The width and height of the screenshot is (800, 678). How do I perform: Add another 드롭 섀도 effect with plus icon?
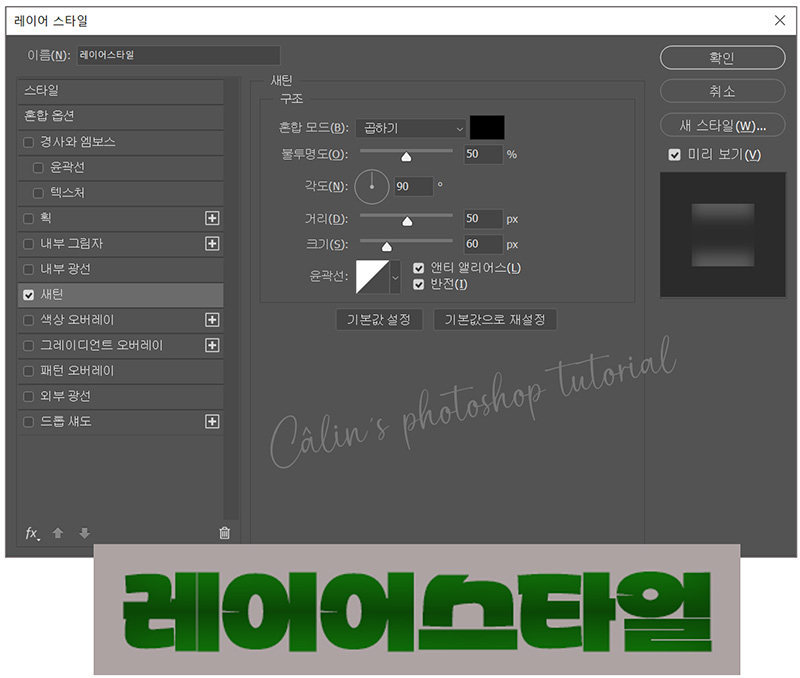point(212,421)
